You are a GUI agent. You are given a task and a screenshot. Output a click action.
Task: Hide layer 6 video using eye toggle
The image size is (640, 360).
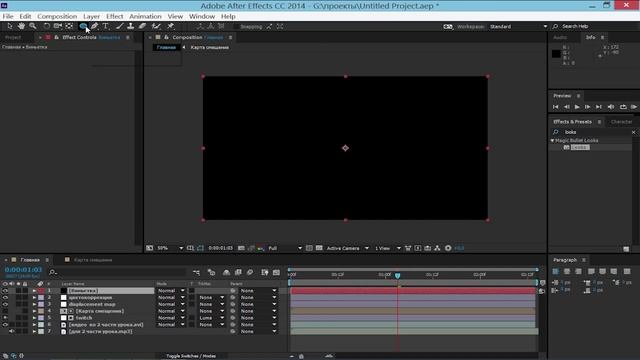(5, 324)
